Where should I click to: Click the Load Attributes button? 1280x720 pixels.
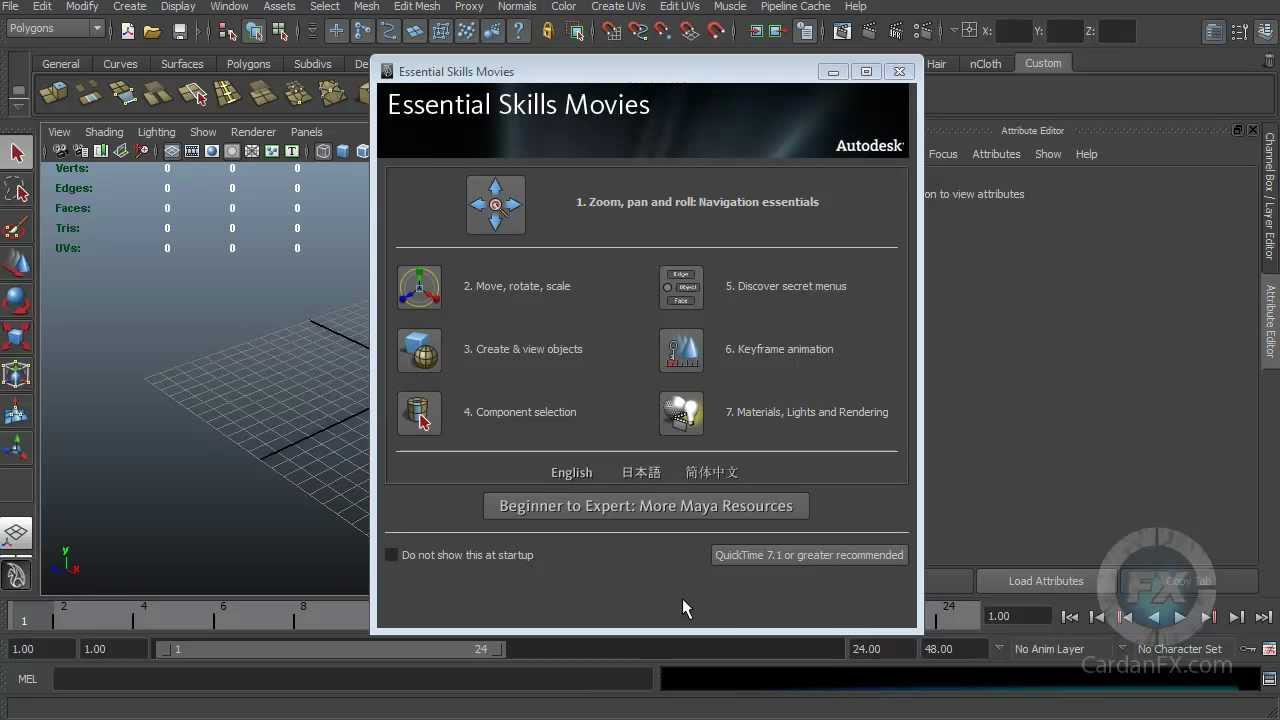(1046, 581)
